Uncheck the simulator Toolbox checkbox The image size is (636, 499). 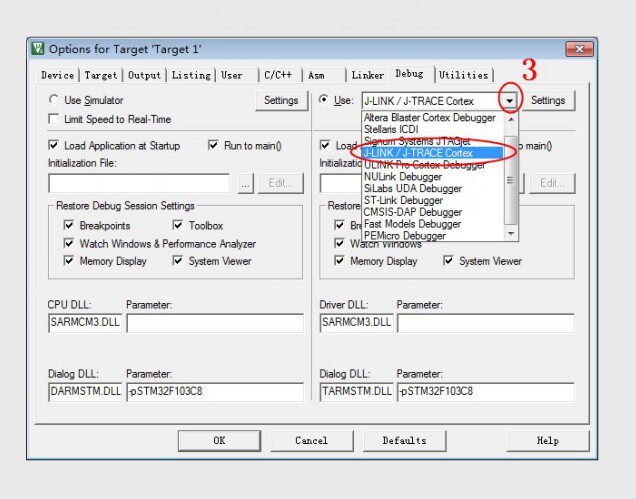(178, 225)
